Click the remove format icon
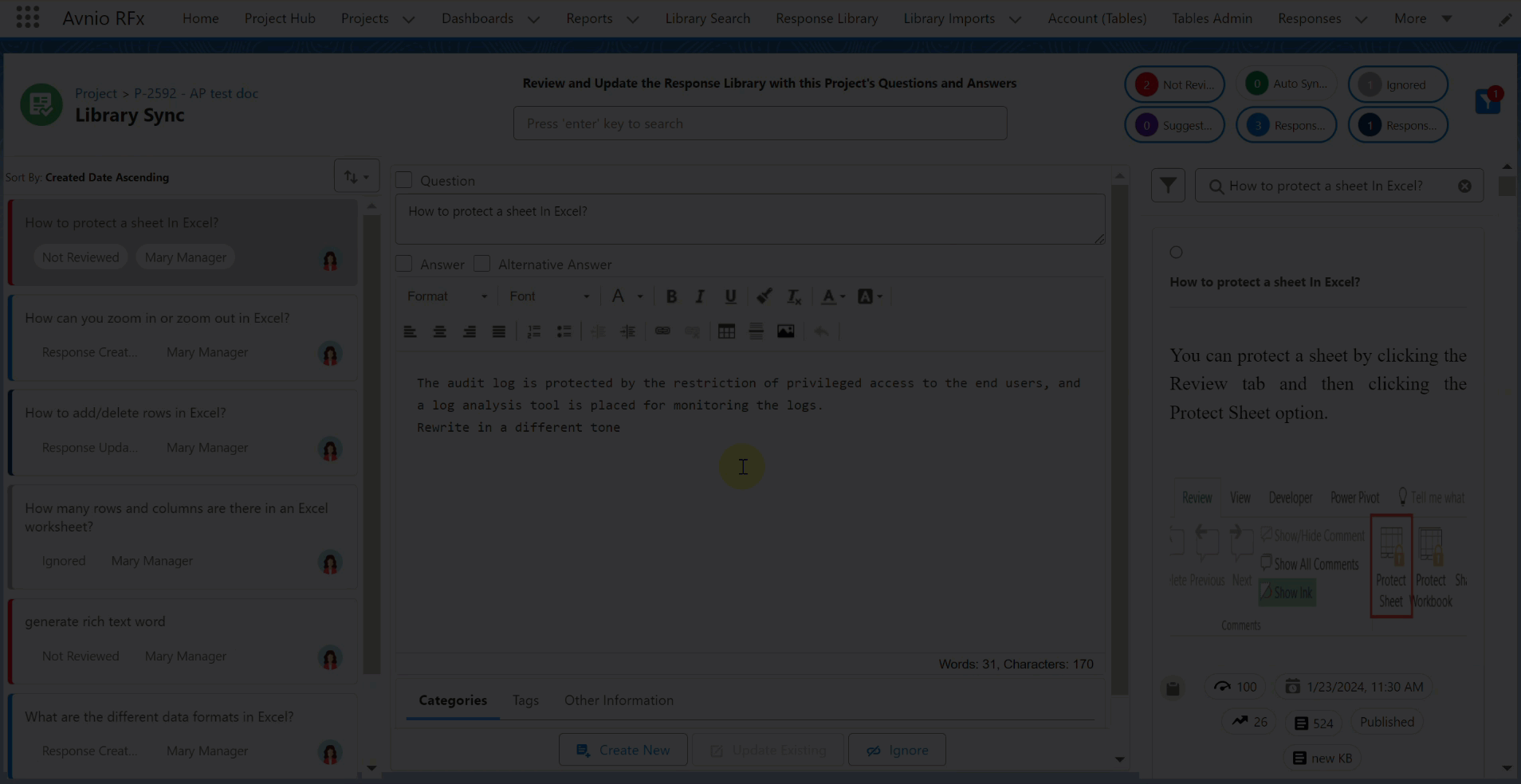The height and width of the screenshot is (784, 1521). pos(794,296)
